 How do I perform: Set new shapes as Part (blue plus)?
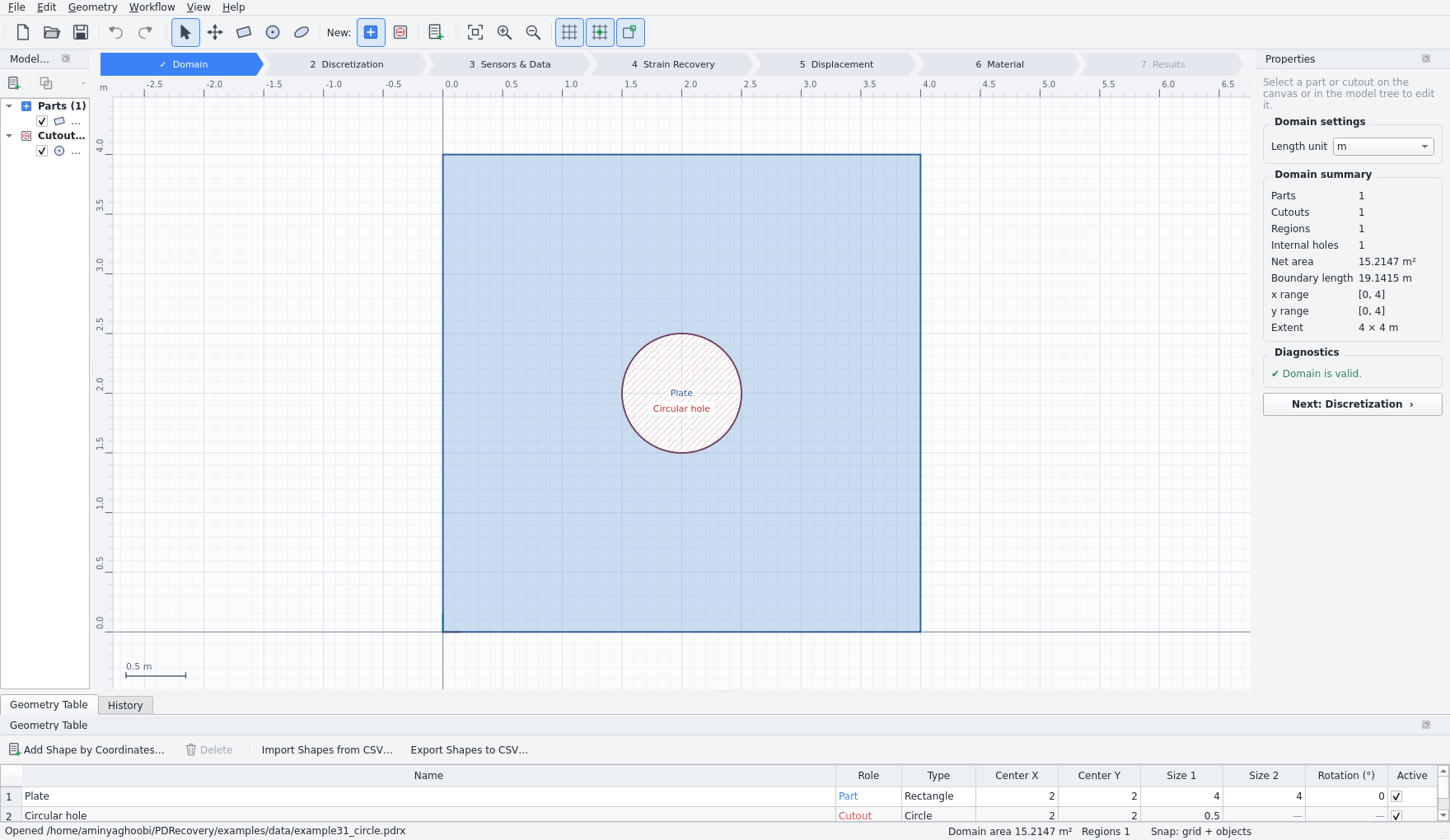371,32
